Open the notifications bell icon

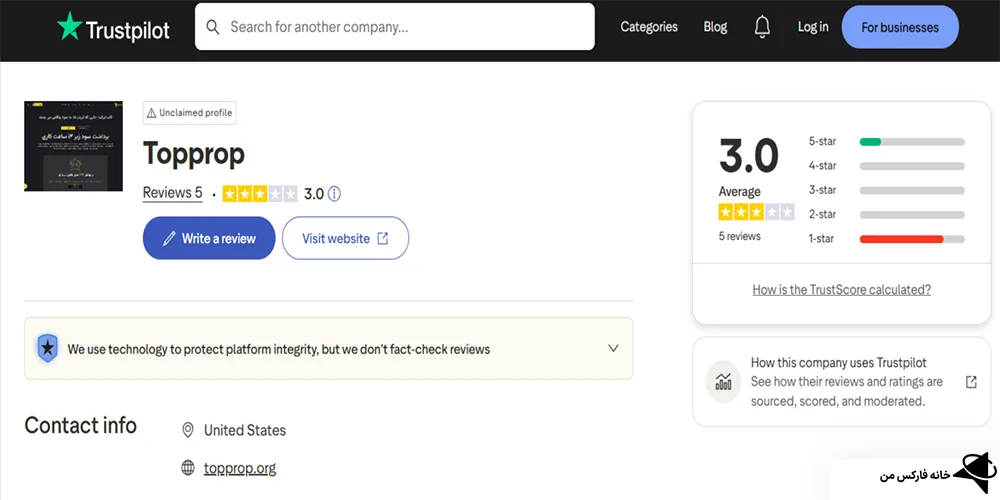coord(763,27)
